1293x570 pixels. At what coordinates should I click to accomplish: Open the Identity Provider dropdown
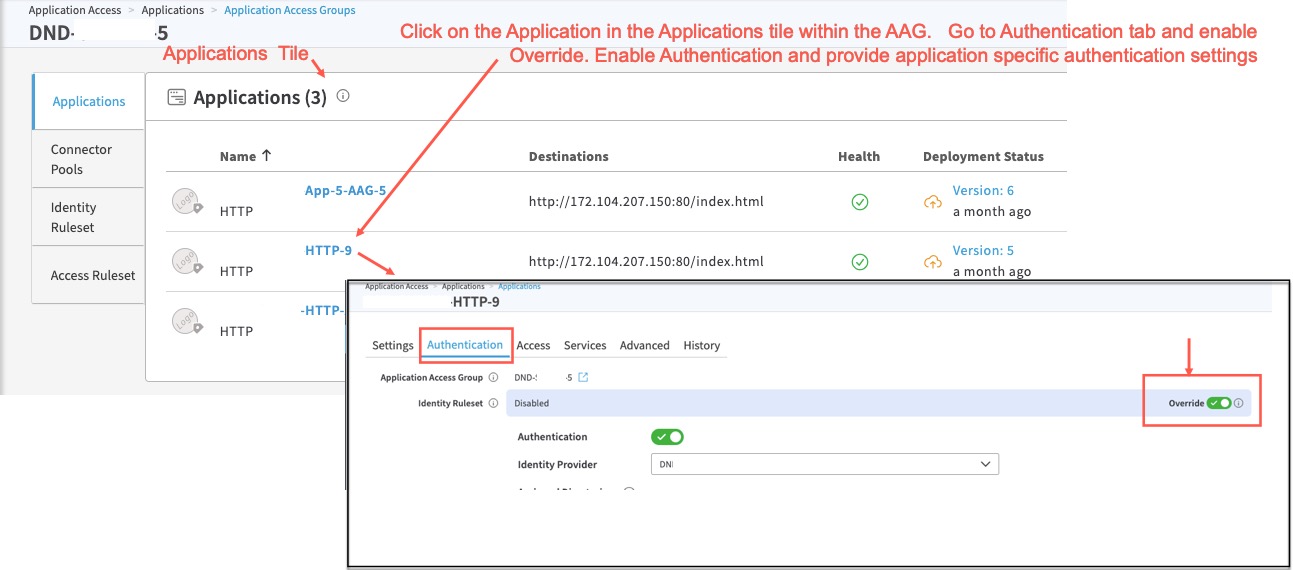coord(824,465)
